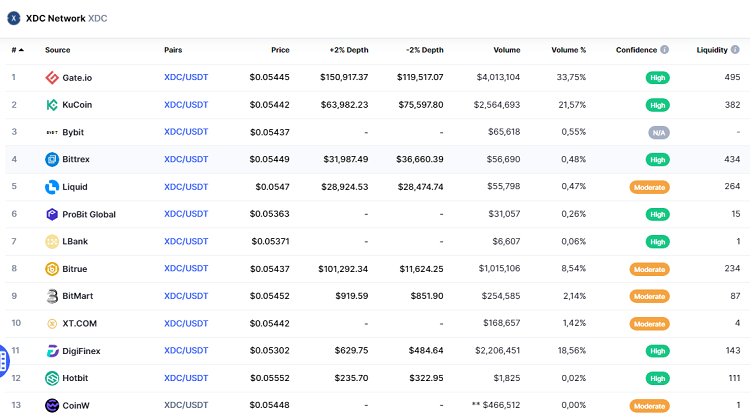Click the Liquid exchange logo icon
750x416 pixels.
click(52, 187)
